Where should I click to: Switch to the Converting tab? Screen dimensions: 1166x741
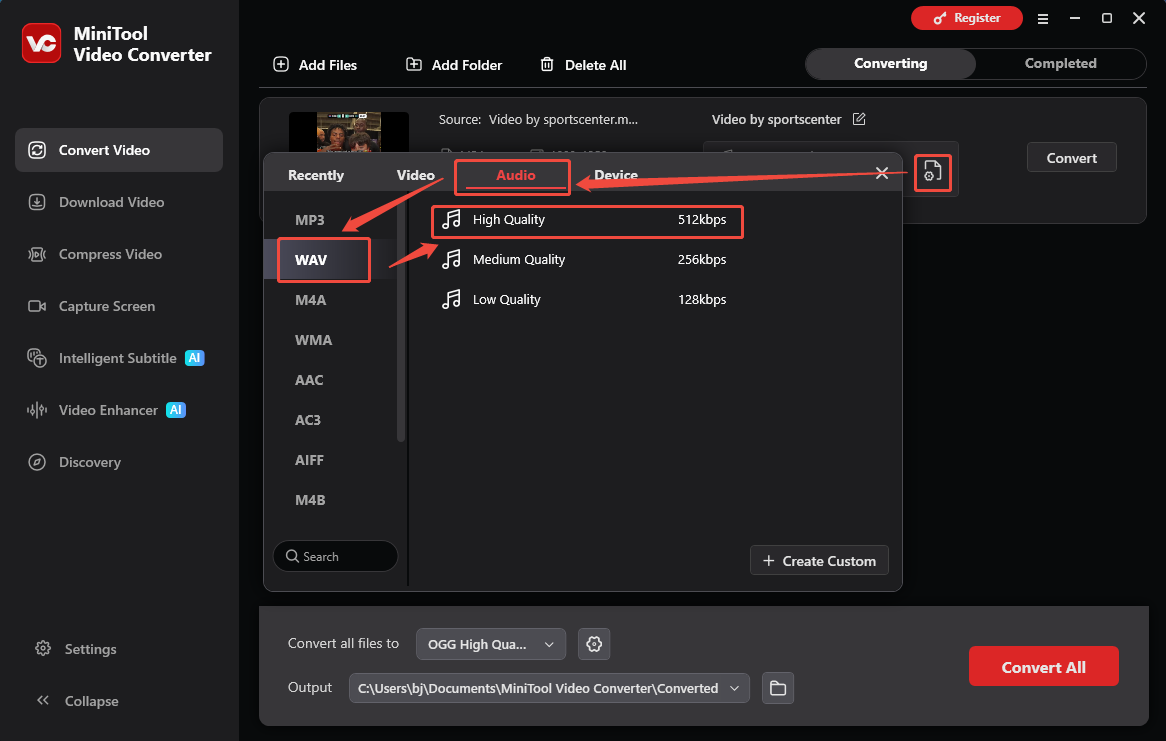click(891, 64)
